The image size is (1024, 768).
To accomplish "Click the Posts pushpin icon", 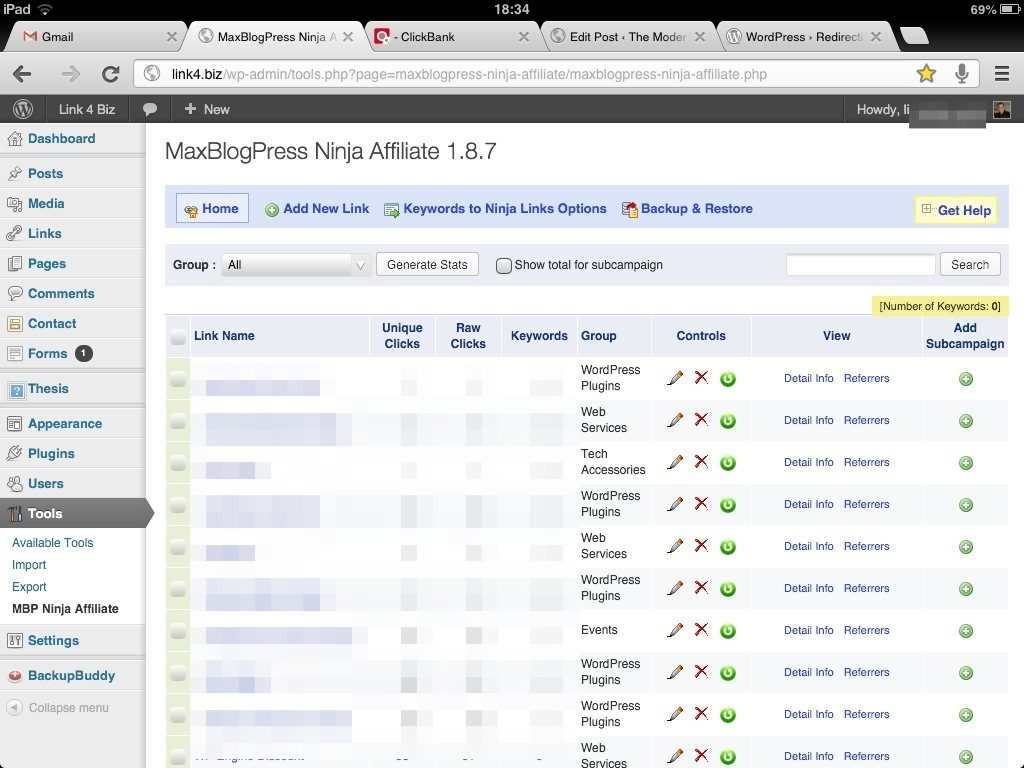I will [x=14, y=174].
